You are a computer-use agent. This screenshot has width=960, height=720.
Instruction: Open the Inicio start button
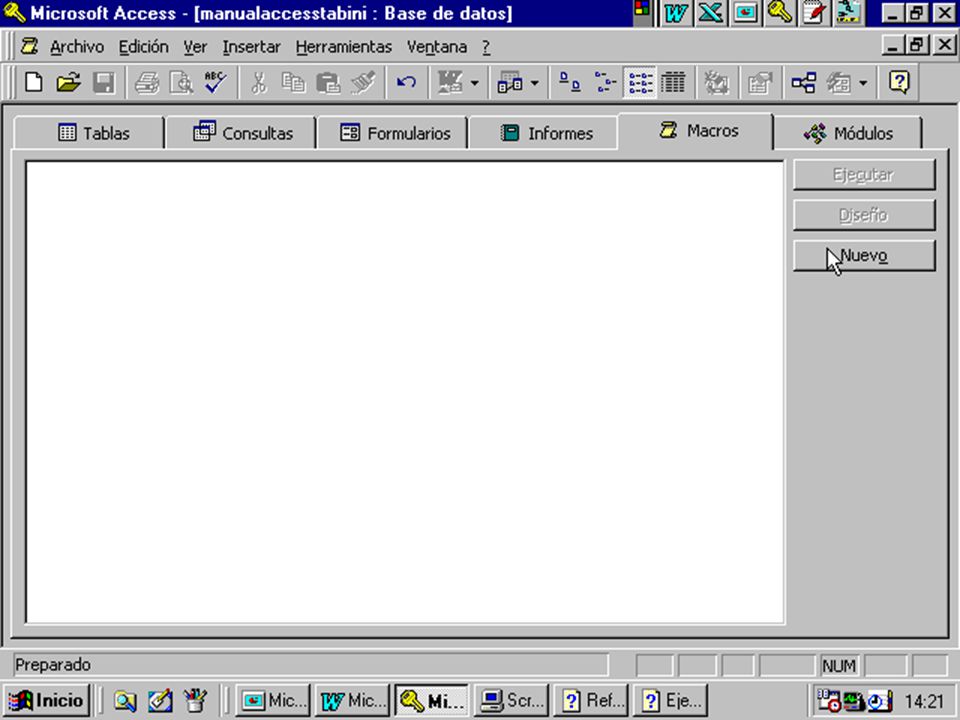click(47, 700)
